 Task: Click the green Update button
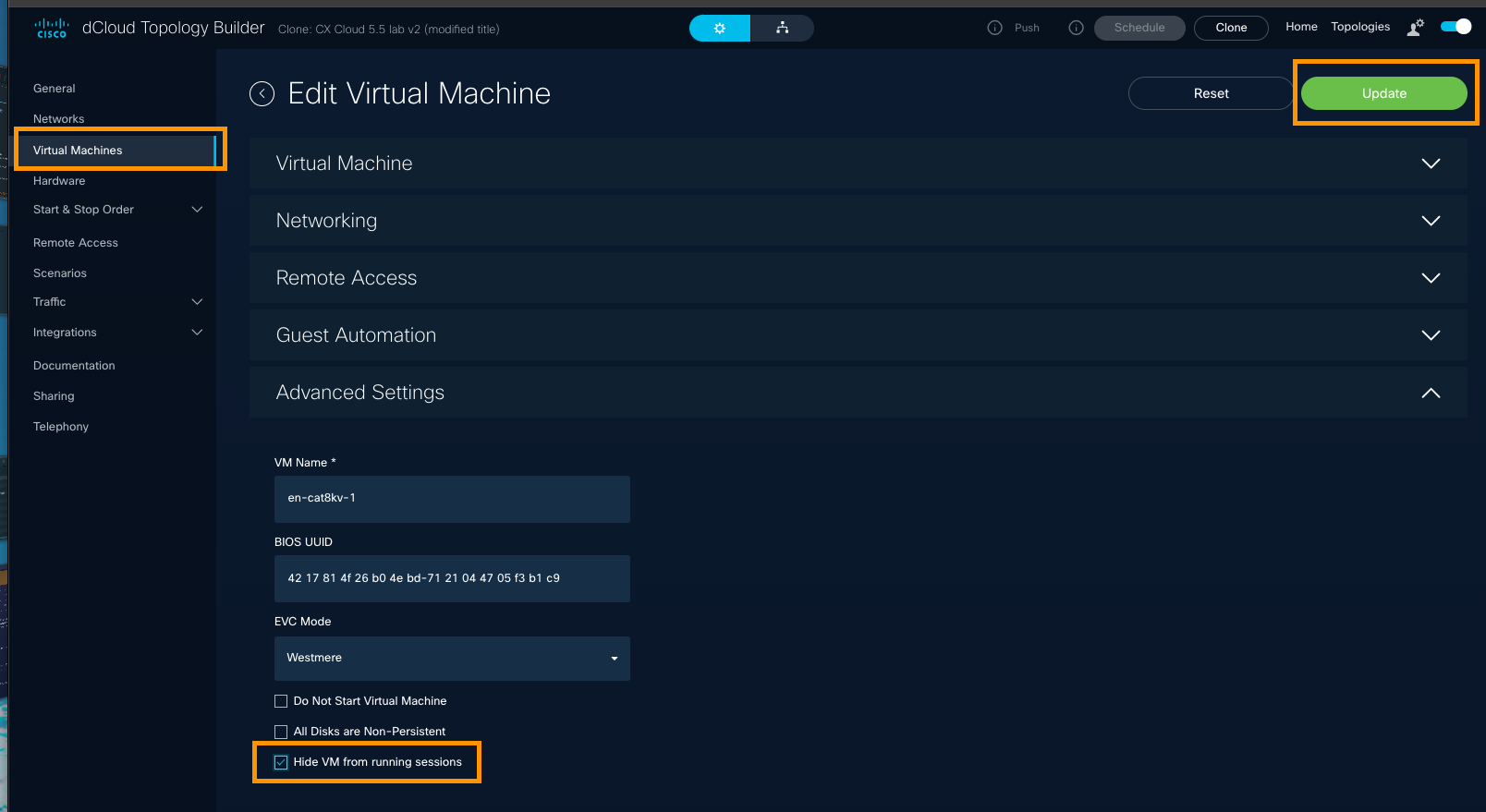click(1383, 93)
